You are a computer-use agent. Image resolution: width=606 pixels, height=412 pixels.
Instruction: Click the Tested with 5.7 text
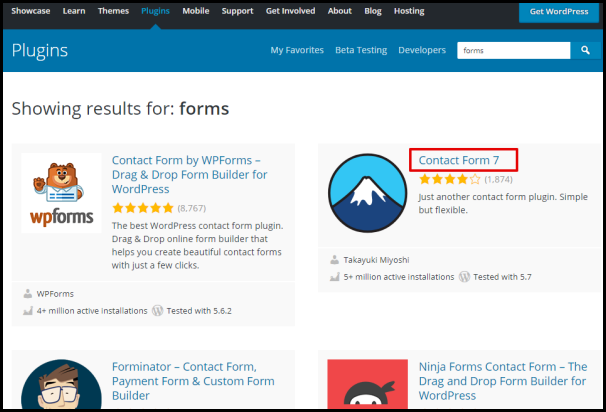tap(502, 277)
